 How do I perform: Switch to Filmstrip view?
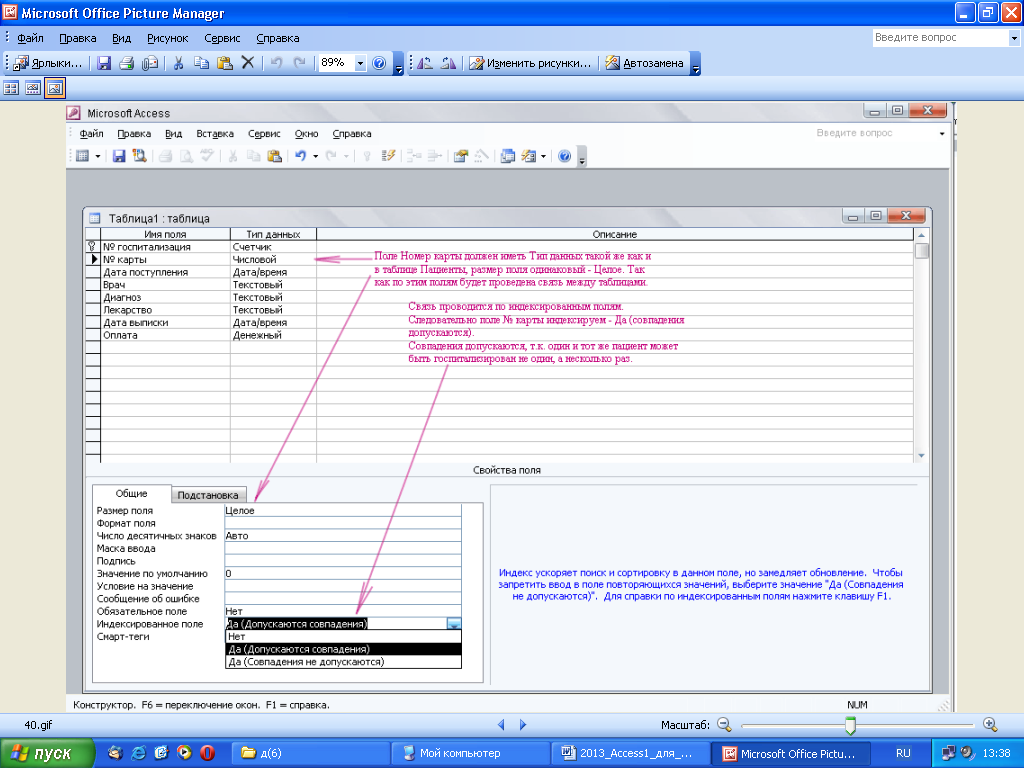click(x=33, y=88)
